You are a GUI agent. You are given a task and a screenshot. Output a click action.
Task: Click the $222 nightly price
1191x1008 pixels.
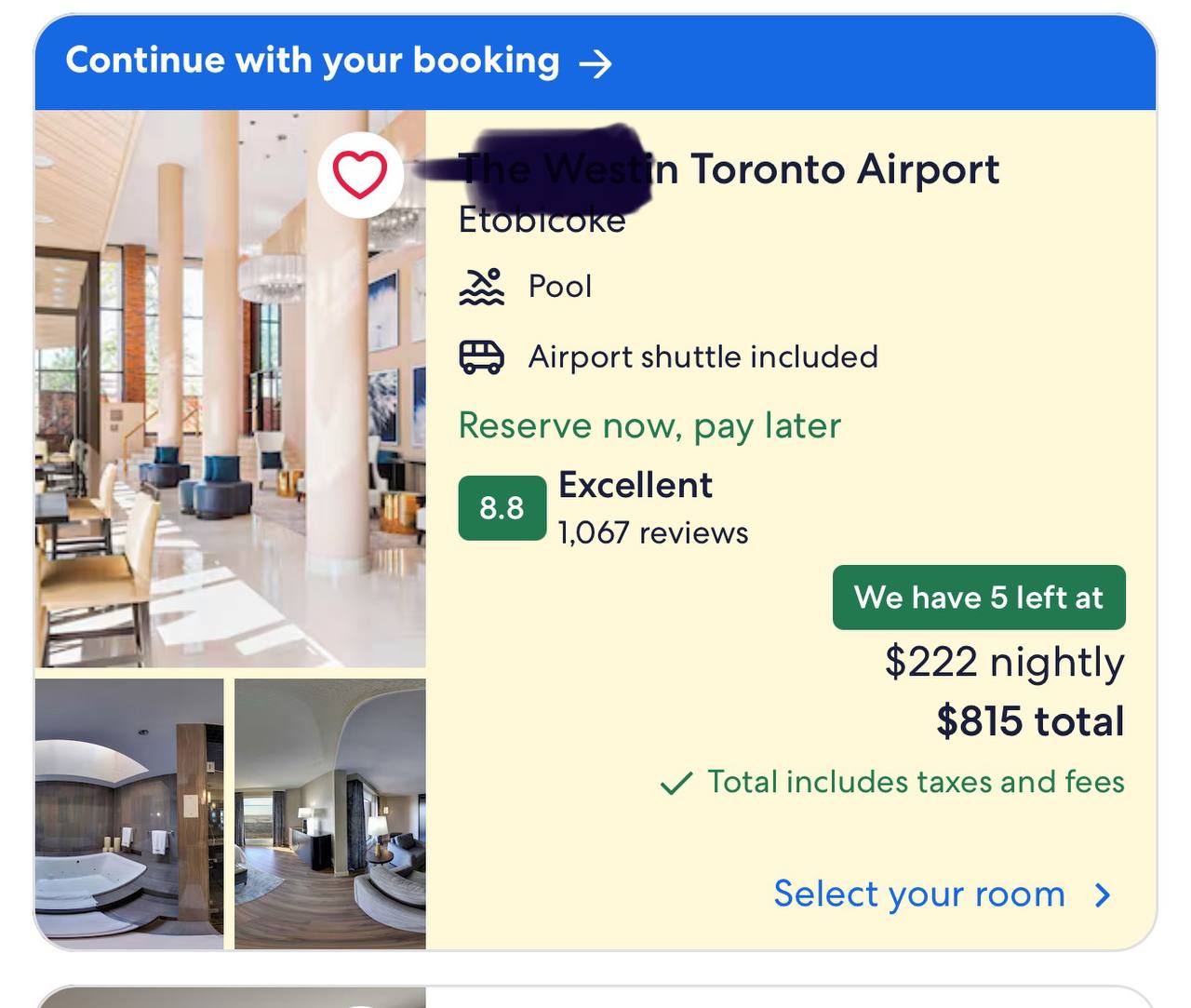coord(1004,663)
